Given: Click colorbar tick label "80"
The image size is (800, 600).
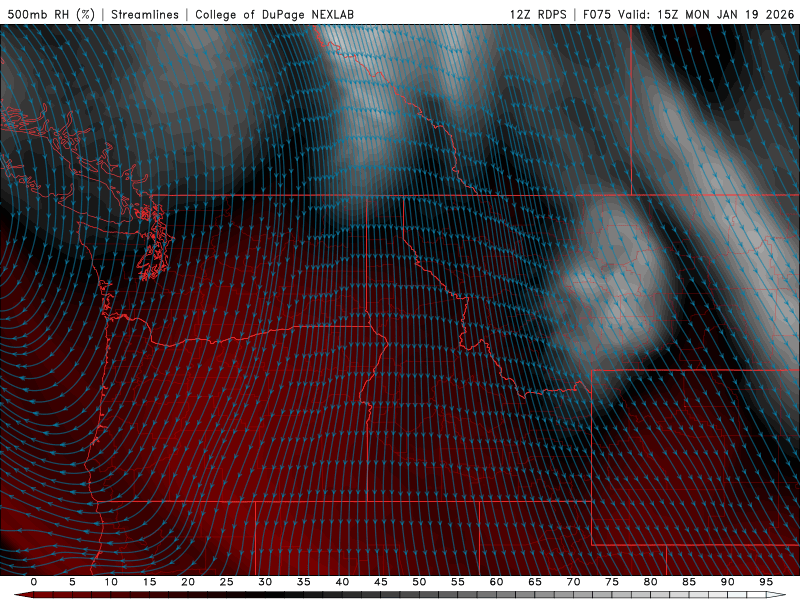Looking at the screenshot, I should point(651,582).
